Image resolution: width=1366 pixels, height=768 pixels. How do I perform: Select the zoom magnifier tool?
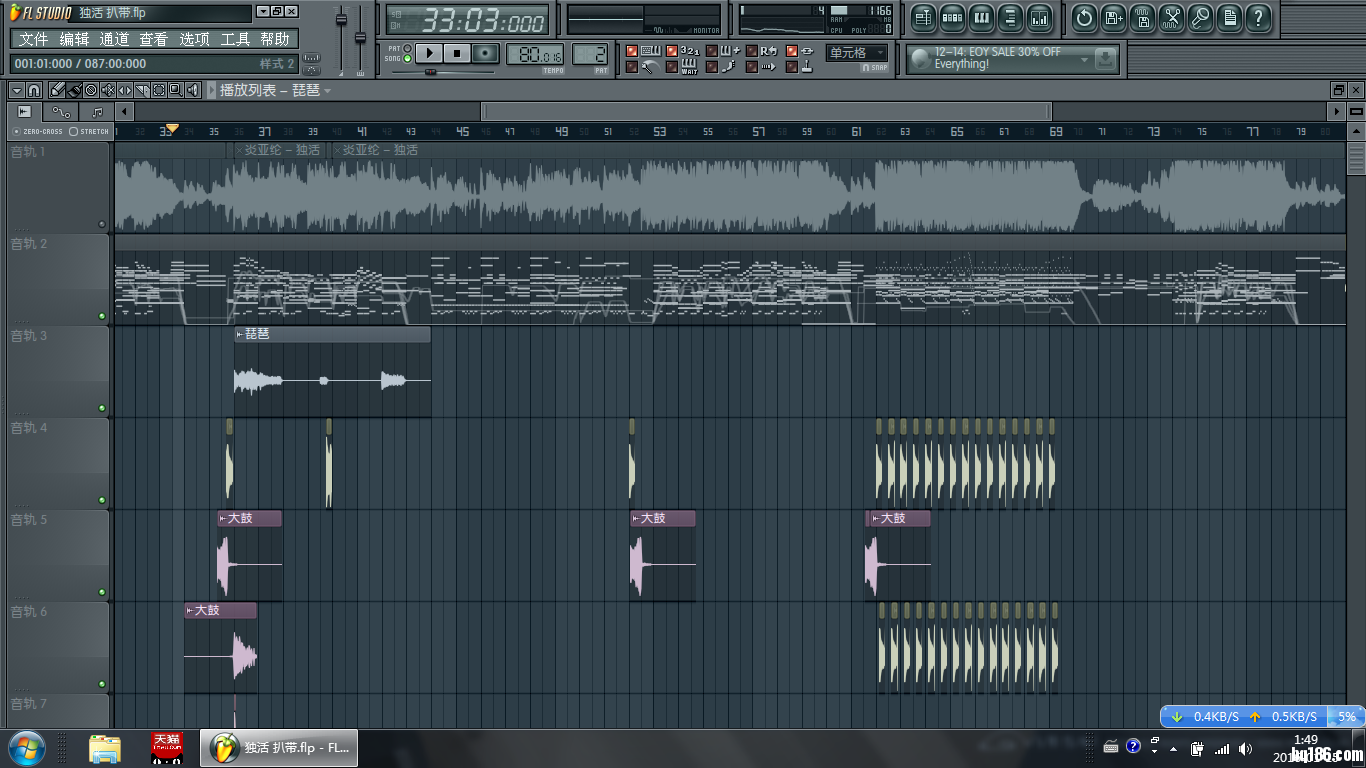pyautogui.click(x=176, y=90)
